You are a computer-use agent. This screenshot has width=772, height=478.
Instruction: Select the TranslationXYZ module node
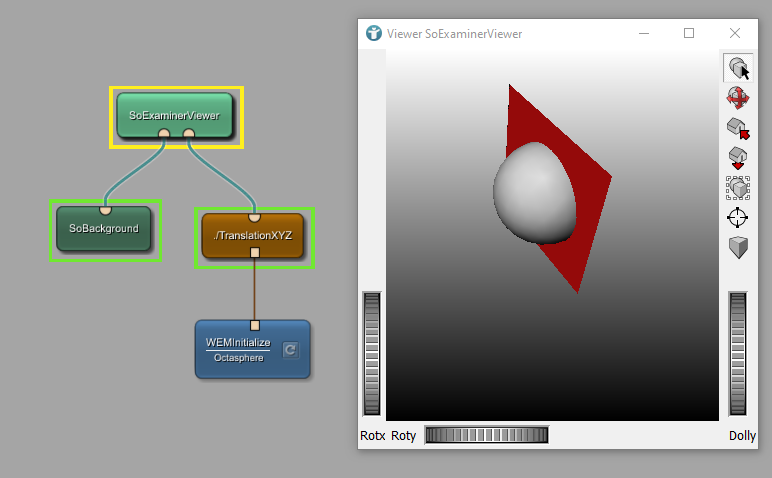(x=254, y=236)
